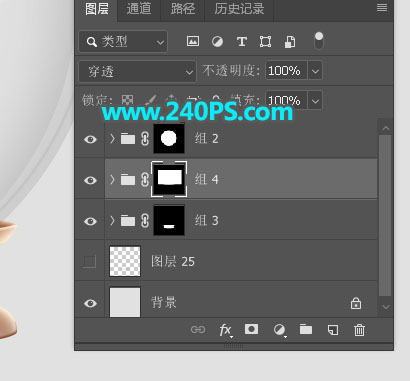410x381 pixels.
Task: Toggle the layer filtering switch
Action: click(x=319, y=41)
